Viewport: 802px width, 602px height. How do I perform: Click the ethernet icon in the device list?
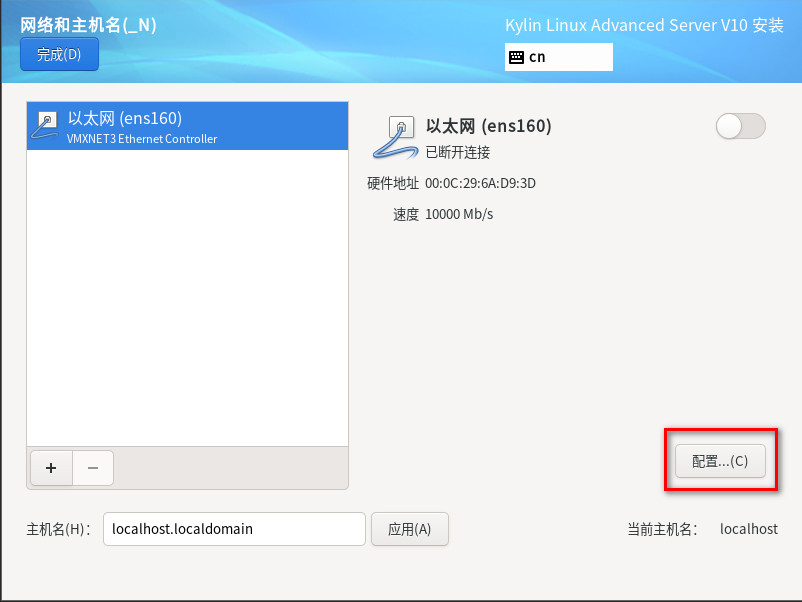click(x=45, y=126)
